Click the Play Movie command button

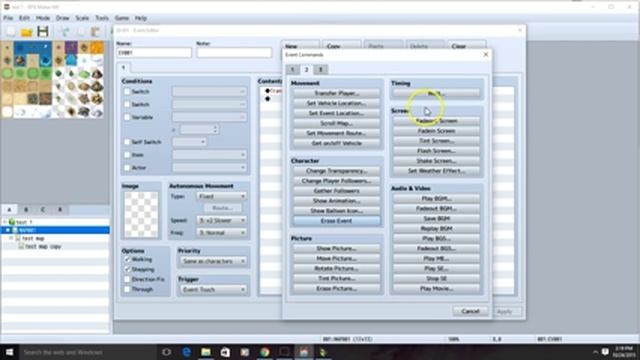click(436, 289)
